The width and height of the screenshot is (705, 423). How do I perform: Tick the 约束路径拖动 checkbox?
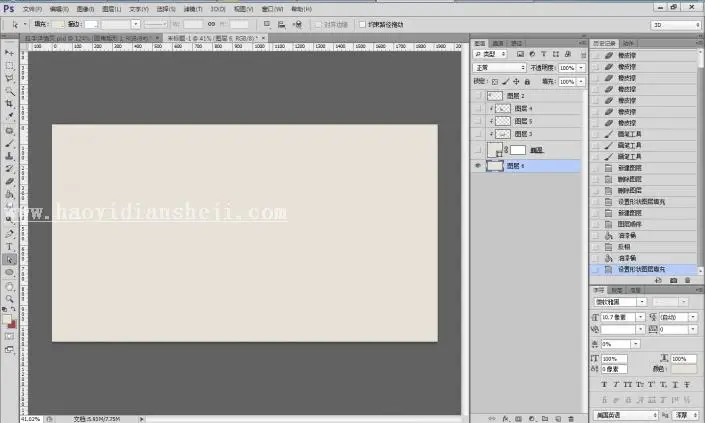[362, 24]
